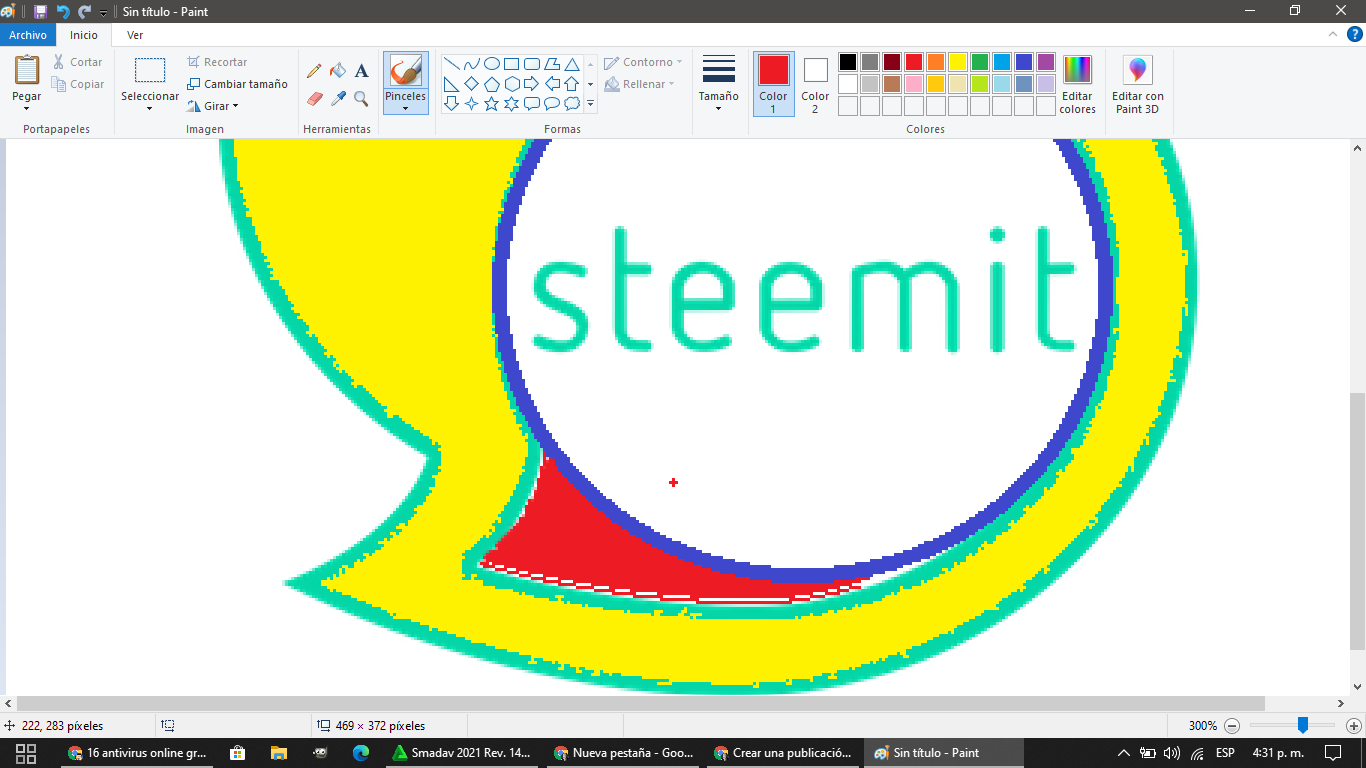Choose the Four-point star shape

click(x=472, y=104)
